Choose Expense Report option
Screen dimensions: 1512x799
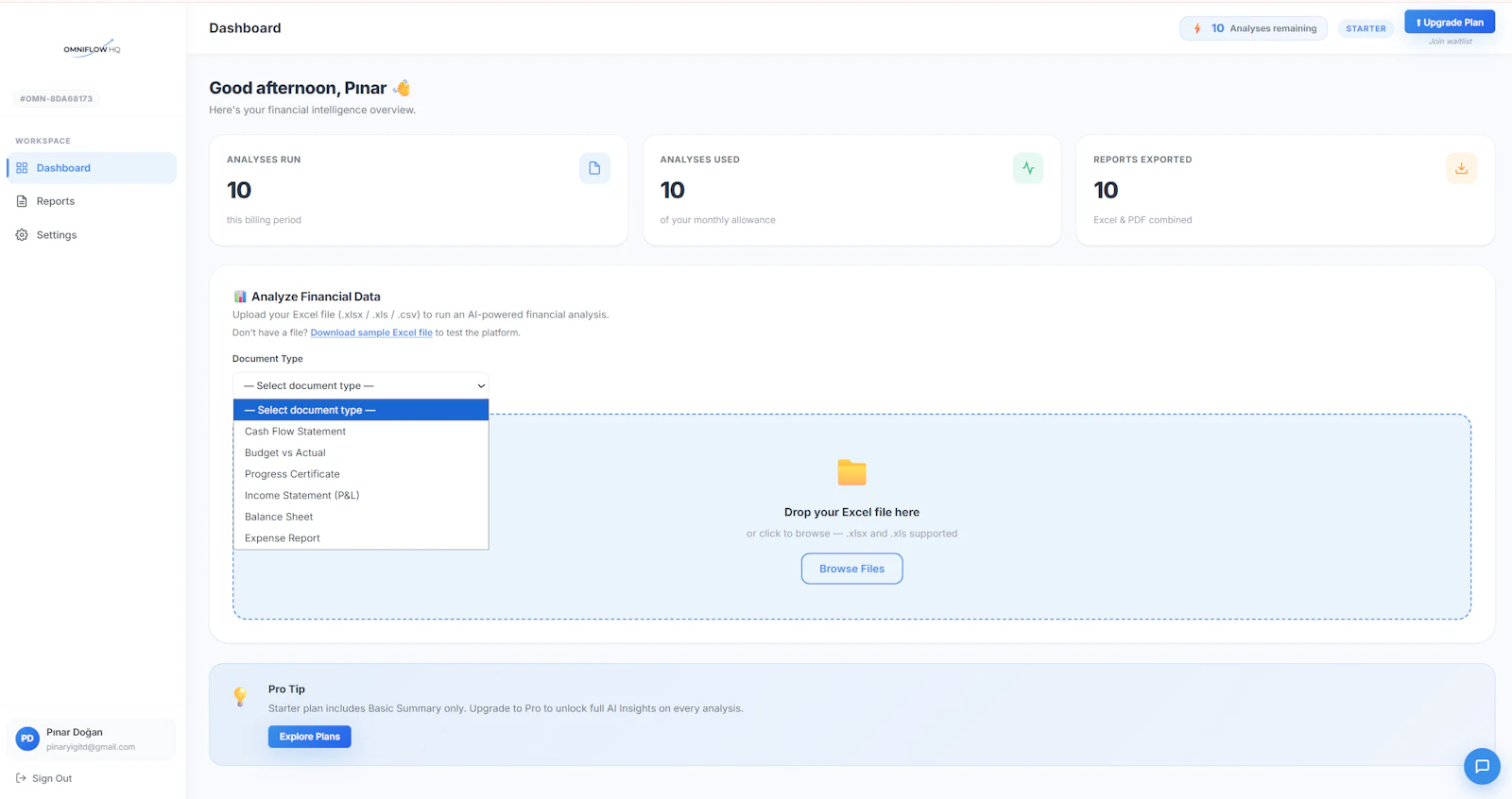pyautogui.click(x=361, y=538)
